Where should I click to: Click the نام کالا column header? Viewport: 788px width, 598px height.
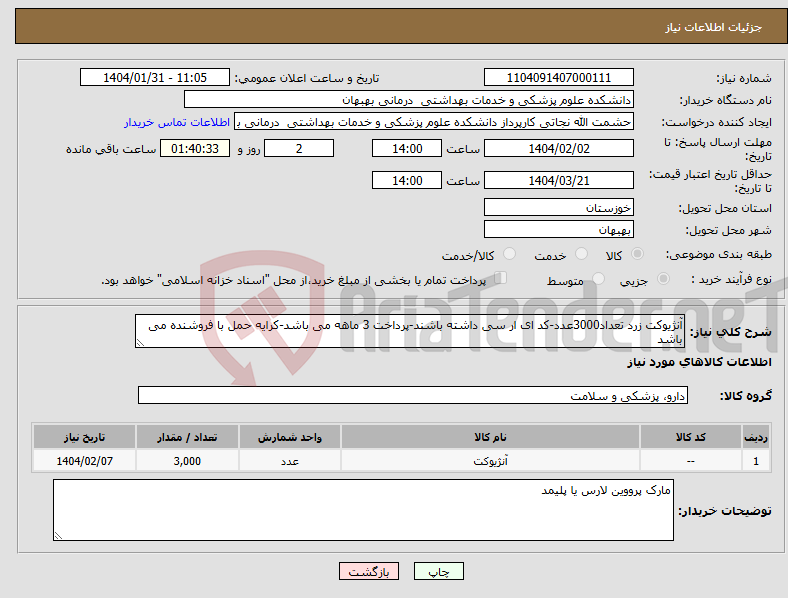pyautogui.click(x=490, y=437)
